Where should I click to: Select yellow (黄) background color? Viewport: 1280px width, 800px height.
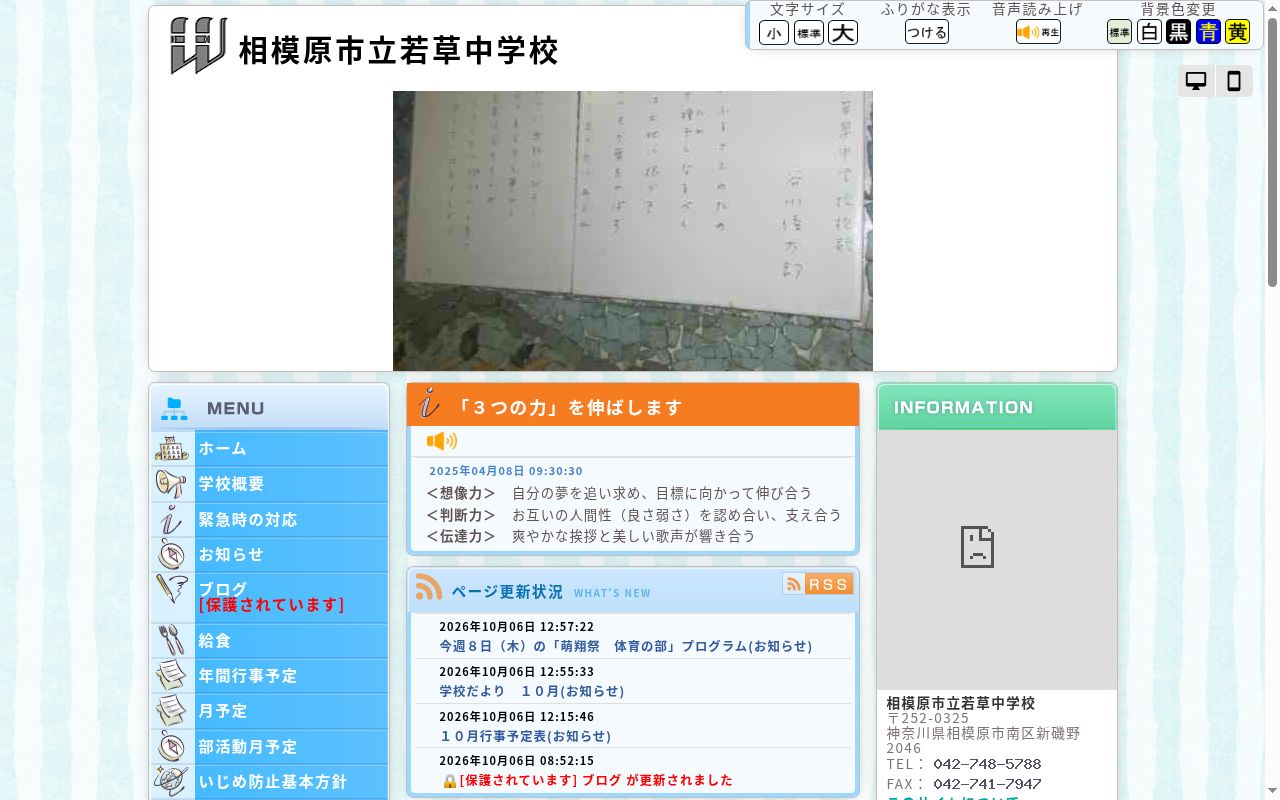click(1238, 32)
